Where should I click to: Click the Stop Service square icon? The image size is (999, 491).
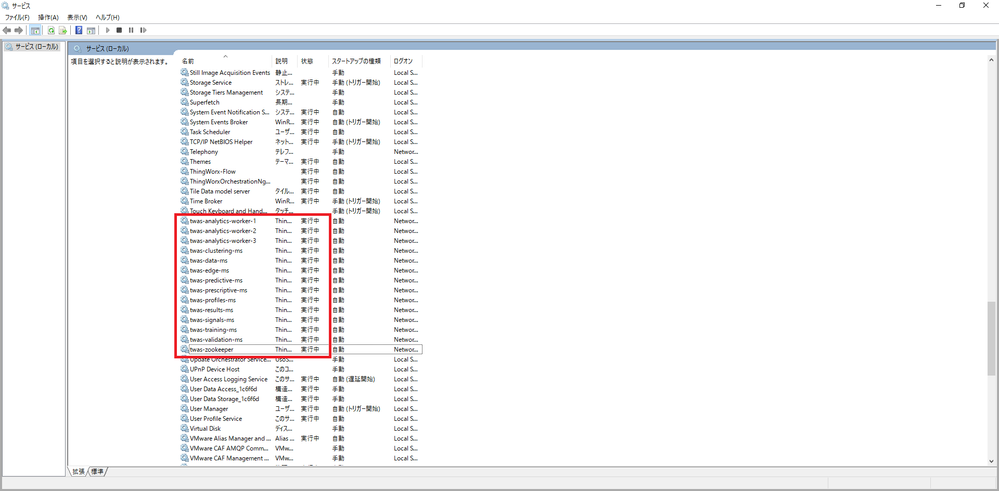click(x=119, y=30)
